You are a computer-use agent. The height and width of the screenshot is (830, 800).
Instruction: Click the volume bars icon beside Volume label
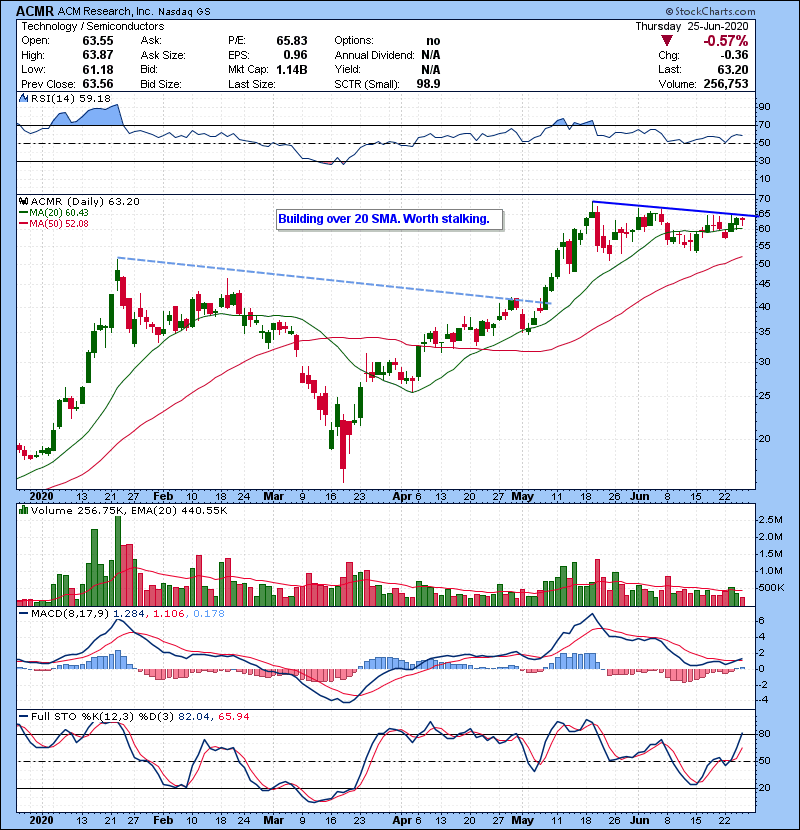click(24, 510)
